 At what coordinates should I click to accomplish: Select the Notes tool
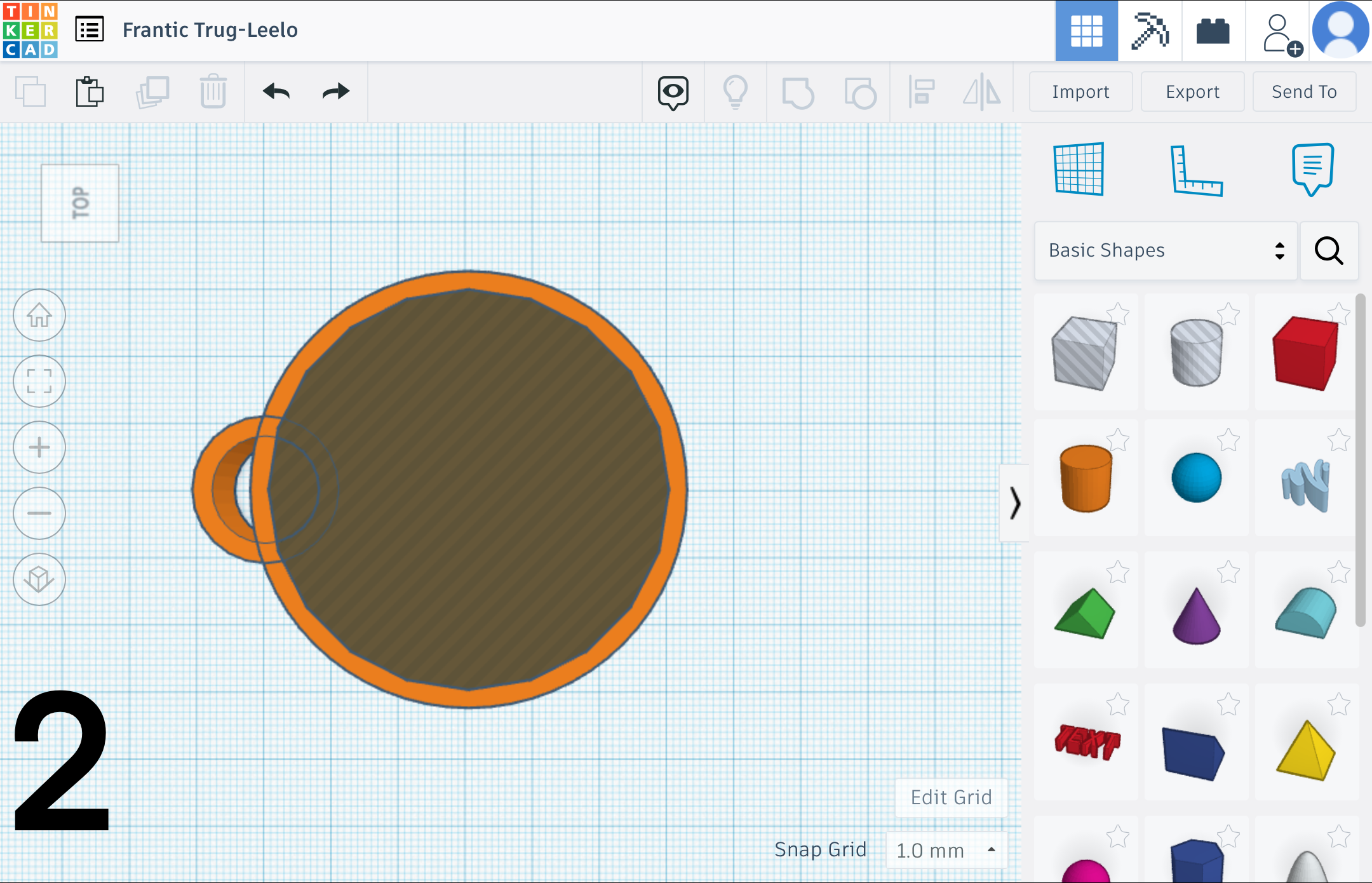click(x=1312, y=169)
